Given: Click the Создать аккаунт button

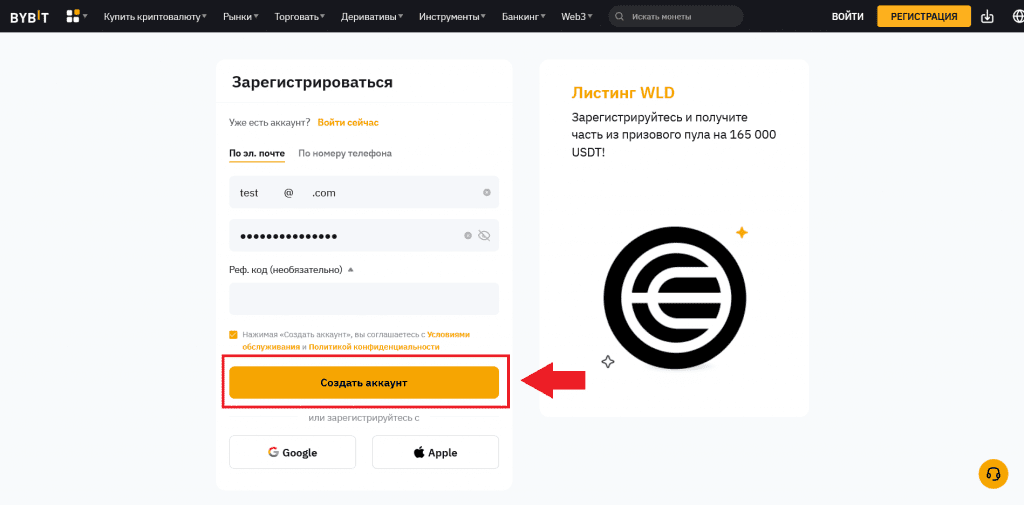Looking at the screenshot, I should click(364, 383).
